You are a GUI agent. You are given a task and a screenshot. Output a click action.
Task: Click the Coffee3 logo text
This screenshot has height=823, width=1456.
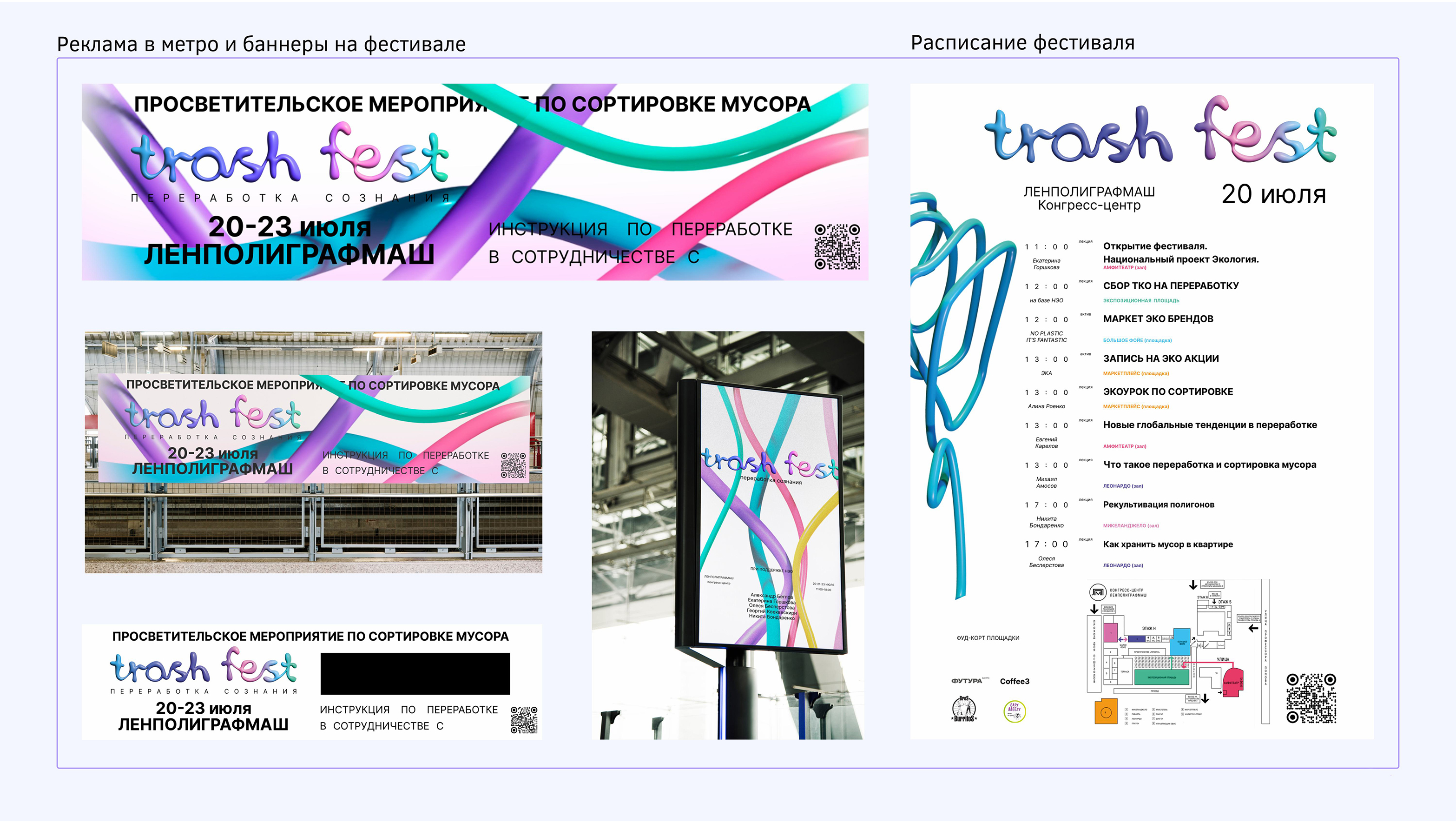(1015, 681)
